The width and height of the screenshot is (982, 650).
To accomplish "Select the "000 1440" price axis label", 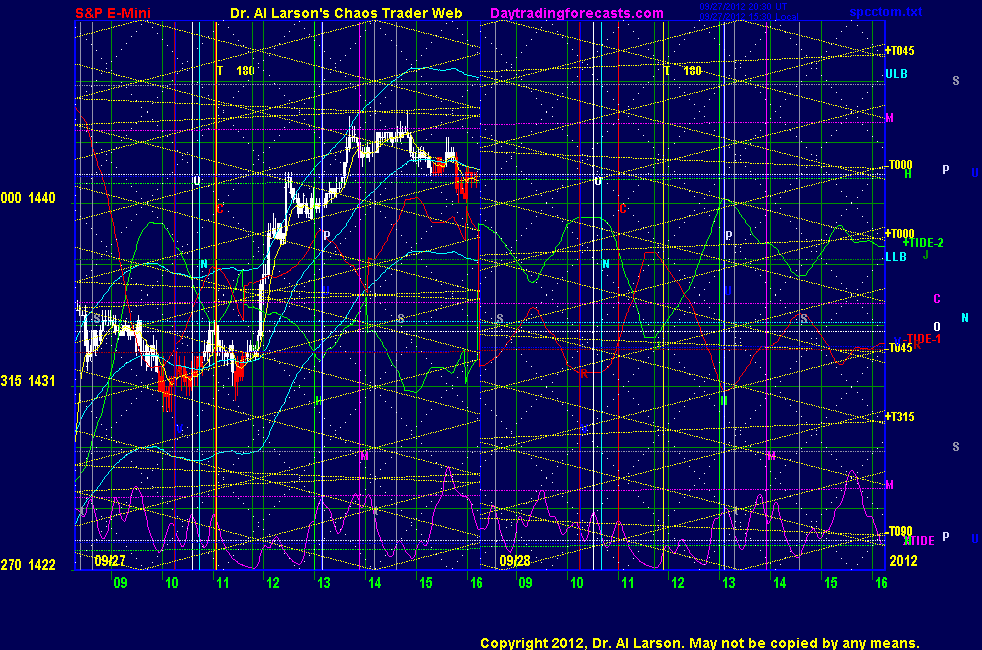I will tap(28, 199).
